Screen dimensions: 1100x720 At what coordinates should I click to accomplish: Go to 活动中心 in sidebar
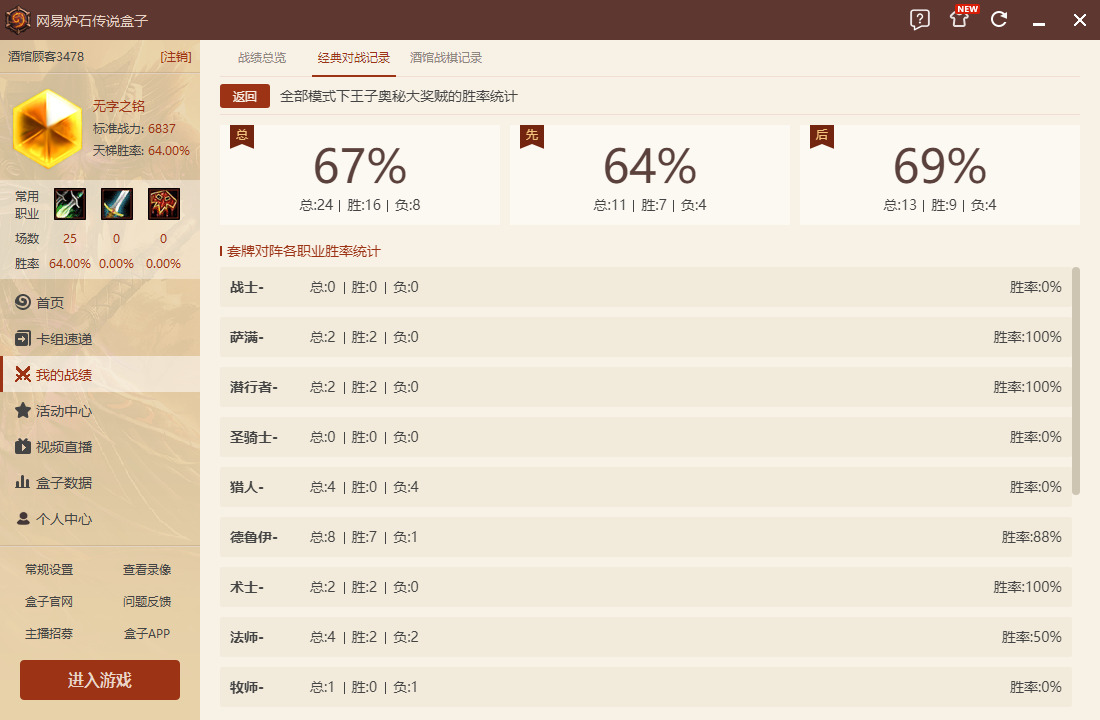coord(64,411)
